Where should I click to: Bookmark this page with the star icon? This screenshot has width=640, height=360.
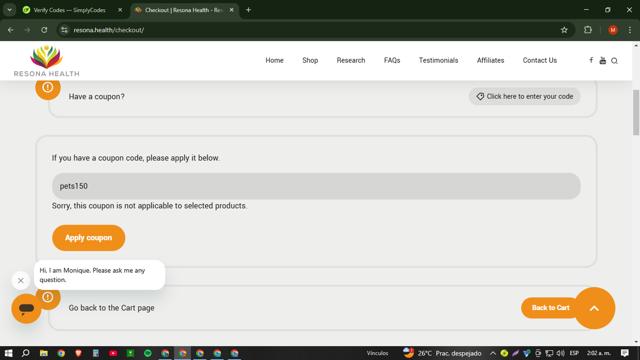pyautogui.click(x=564, y=30)
